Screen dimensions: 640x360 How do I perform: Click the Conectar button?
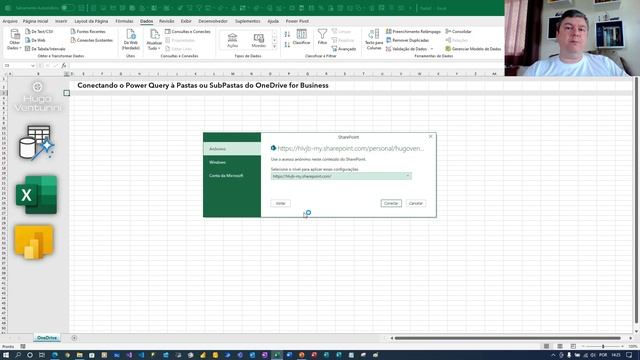(x=391, y=203)
